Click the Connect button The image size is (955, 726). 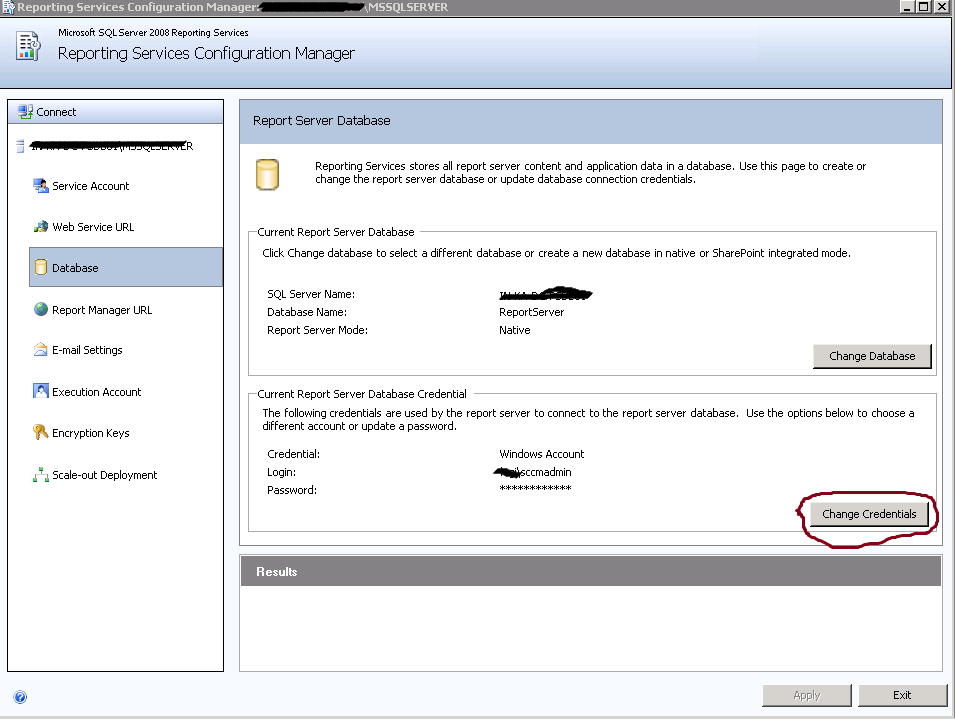(116, 112)
